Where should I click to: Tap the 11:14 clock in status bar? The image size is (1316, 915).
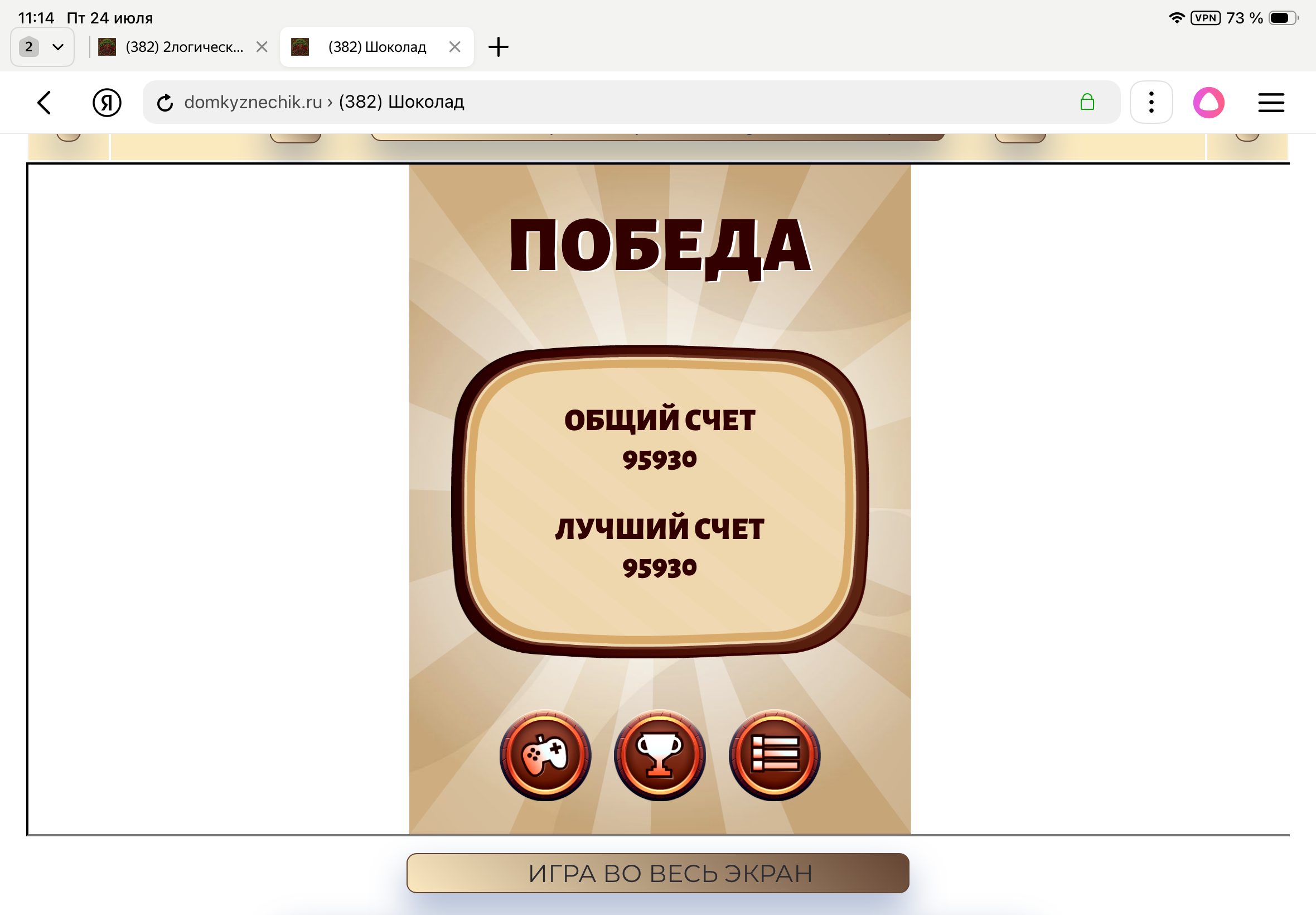tap(36, 18)
